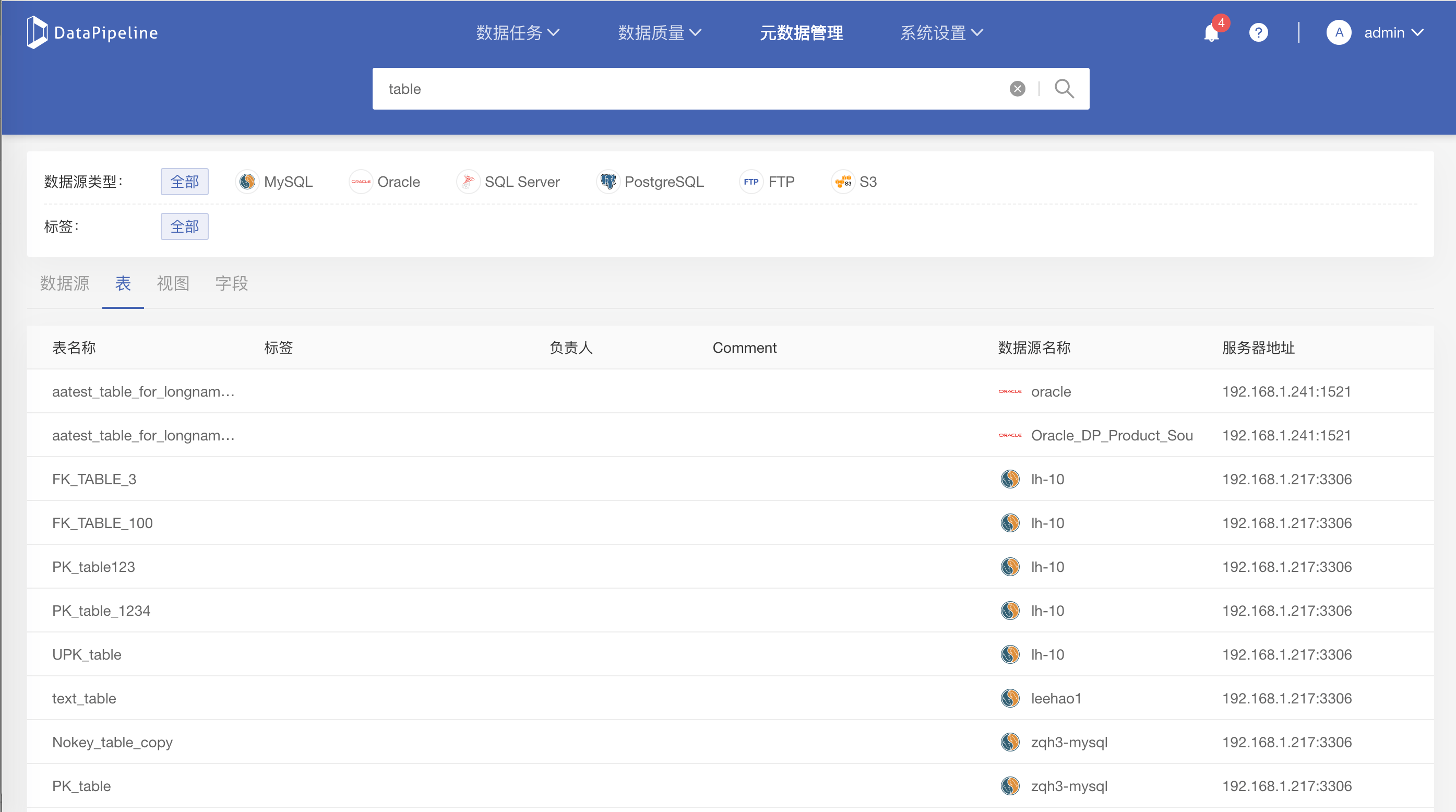Filter by S3 source type
This screenshot has width=1456, height=812.
(x=854, y=182)
